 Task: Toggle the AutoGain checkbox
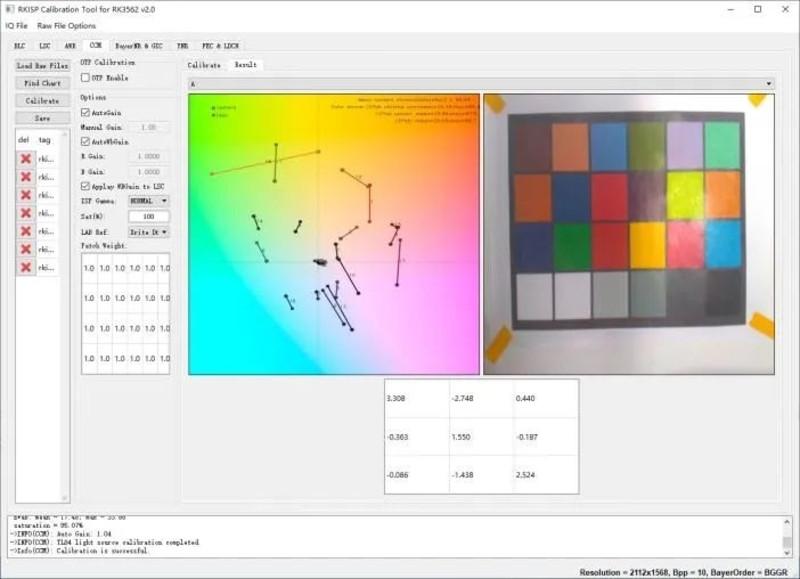point(85,112)
